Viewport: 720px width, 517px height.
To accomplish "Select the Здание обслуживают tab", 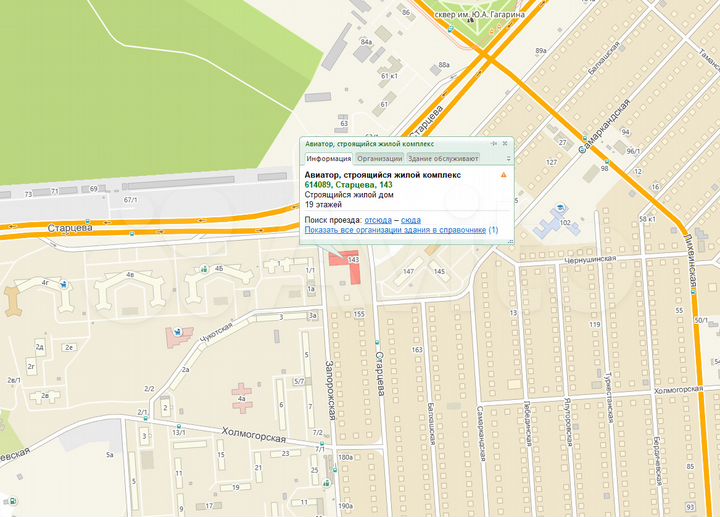I will click(x=443, y=159).
